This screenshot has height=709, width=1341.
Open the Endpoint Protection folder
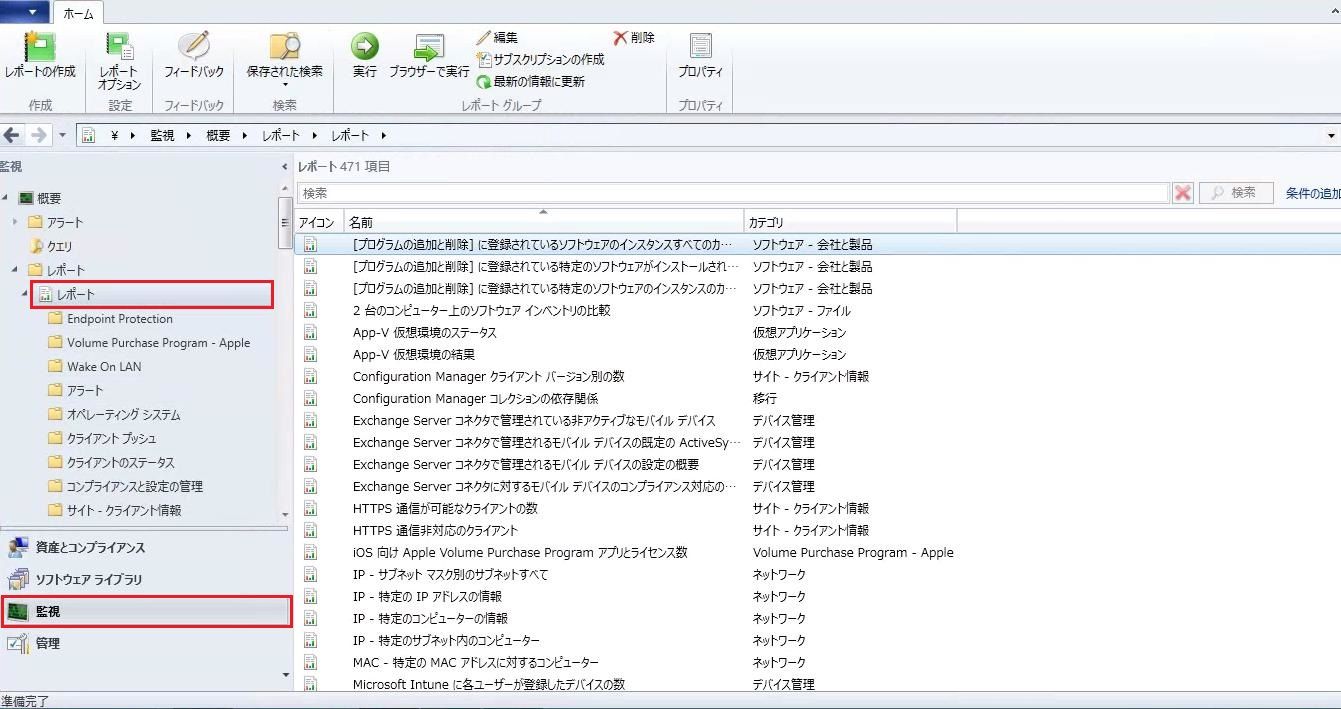click(x=110, y=319)
